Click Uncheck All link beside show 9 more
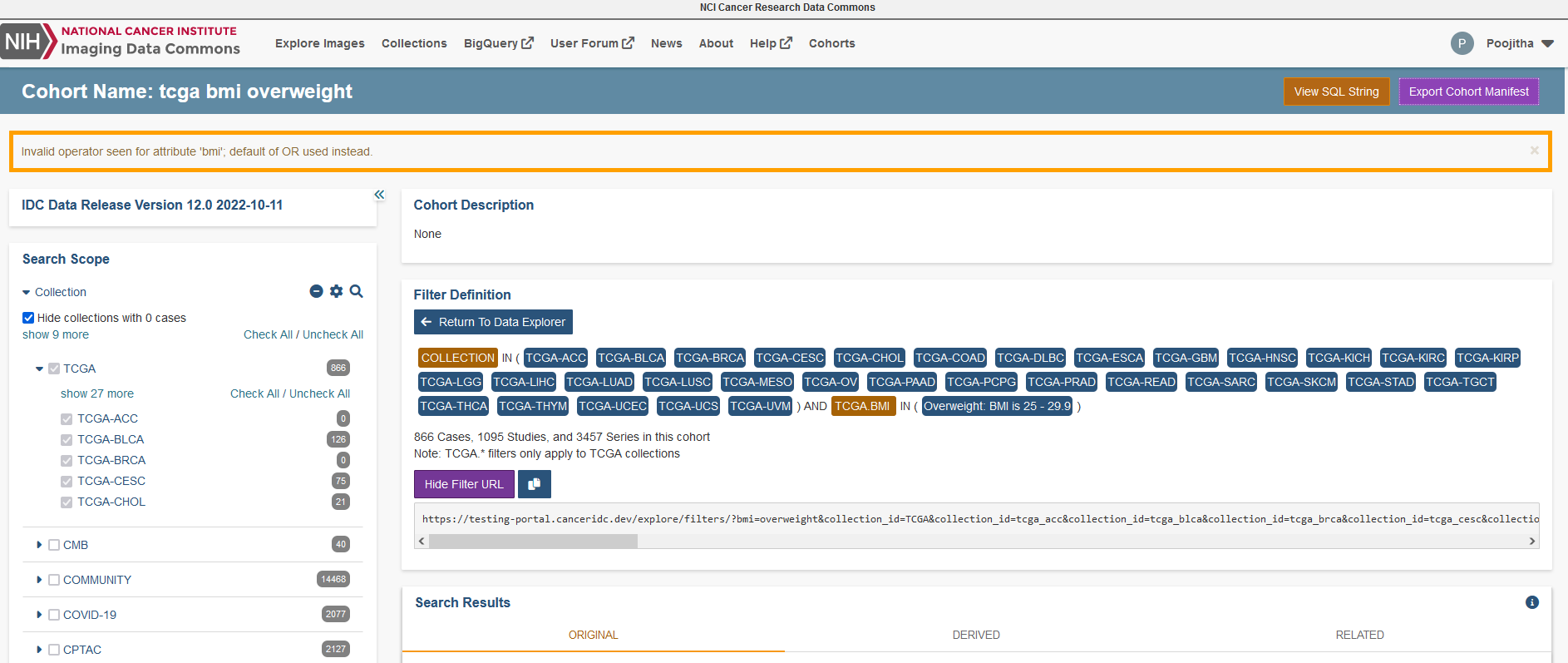Image resolution: width=1568 pixels, height=663 pixels. (333, 334)
